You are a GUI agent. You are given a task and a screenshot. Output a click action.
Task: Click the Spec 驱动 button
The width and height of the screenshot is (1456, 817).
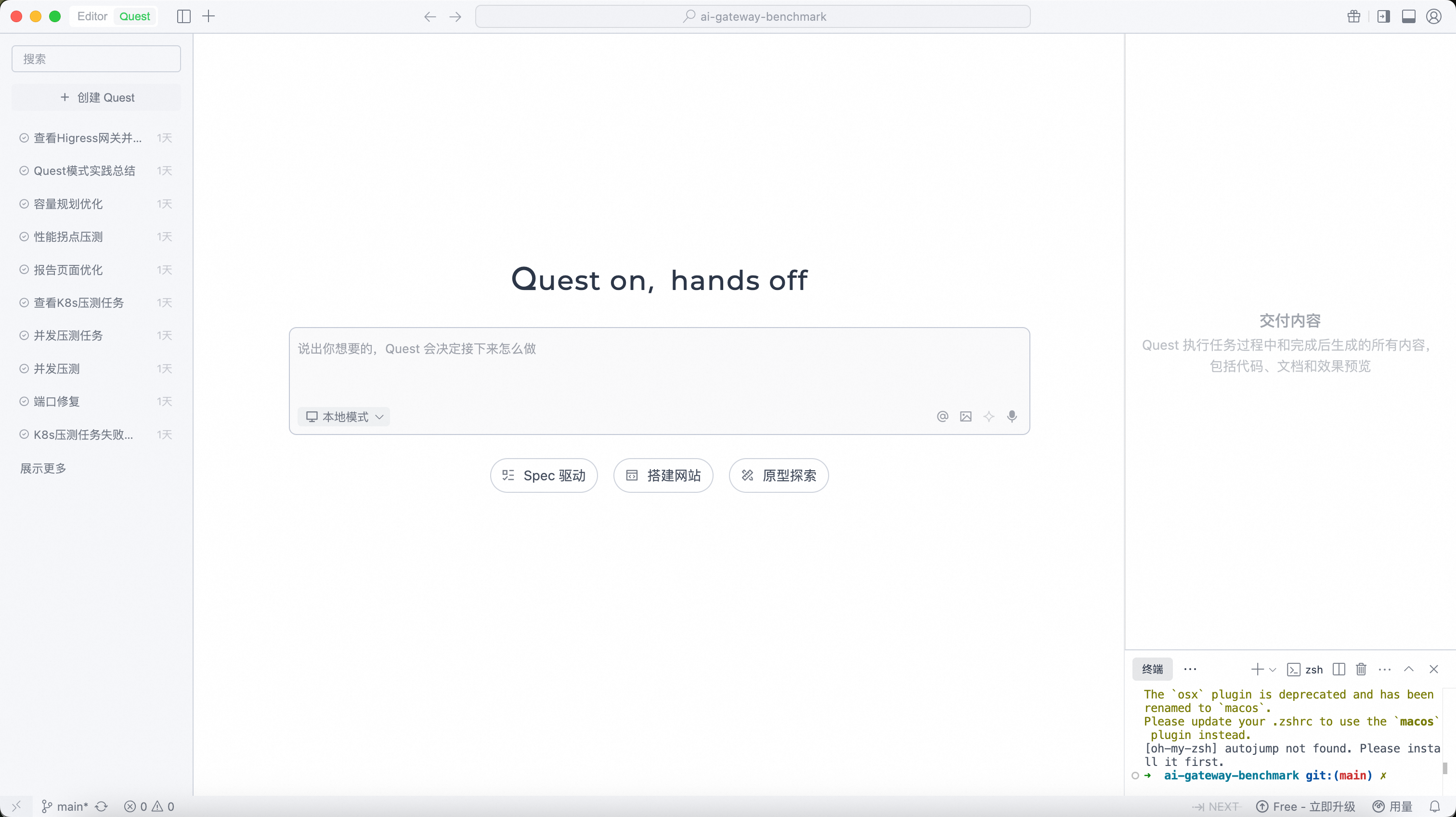tap(544, 475)
